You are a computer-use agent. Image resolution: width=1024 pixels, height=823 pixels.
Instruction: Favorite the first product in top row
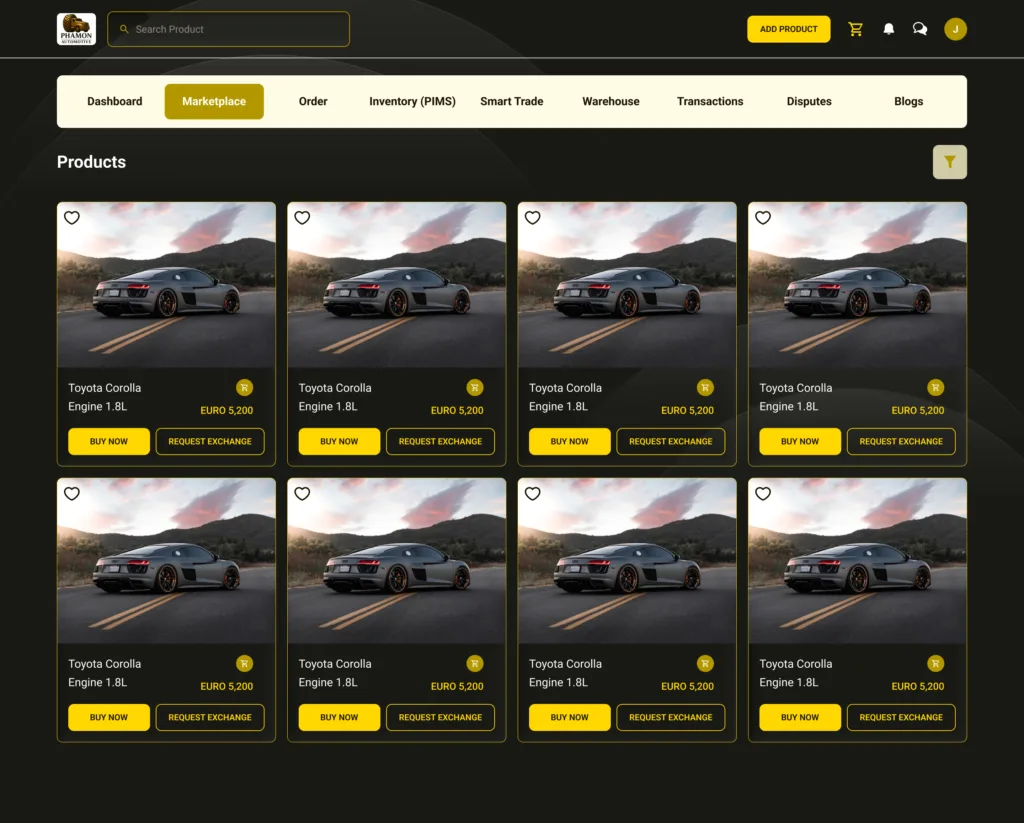[72, 218]
